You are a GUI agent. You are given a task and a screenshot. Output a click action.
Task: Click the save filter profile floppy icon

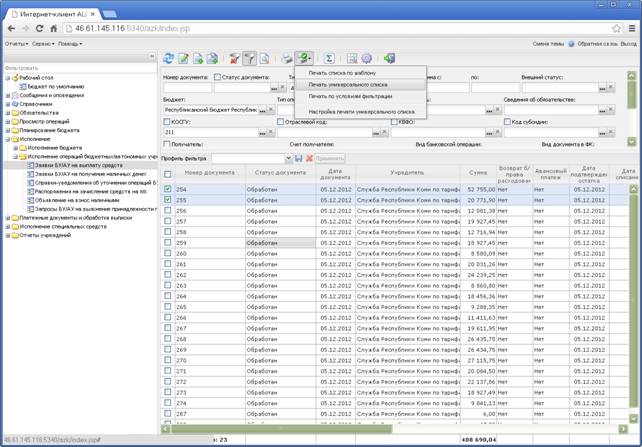click(298, 158)
